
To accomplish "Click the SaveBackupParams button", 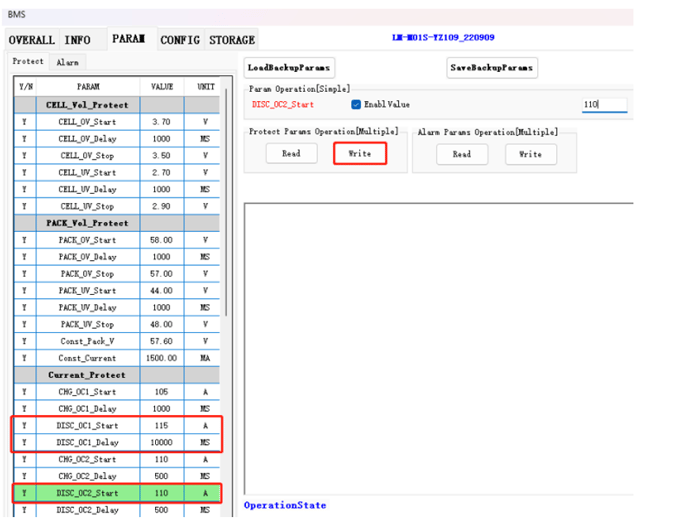I will click(492, 68).
